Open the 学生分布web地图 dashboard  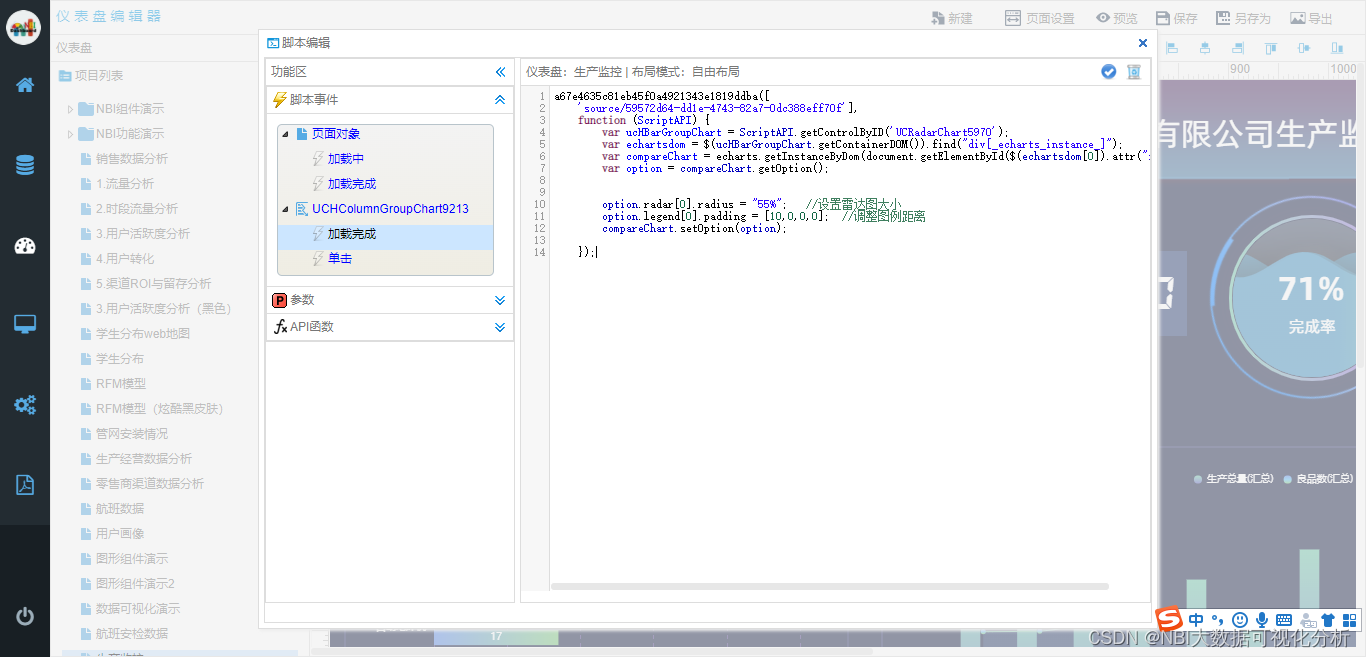coord(143,334)
